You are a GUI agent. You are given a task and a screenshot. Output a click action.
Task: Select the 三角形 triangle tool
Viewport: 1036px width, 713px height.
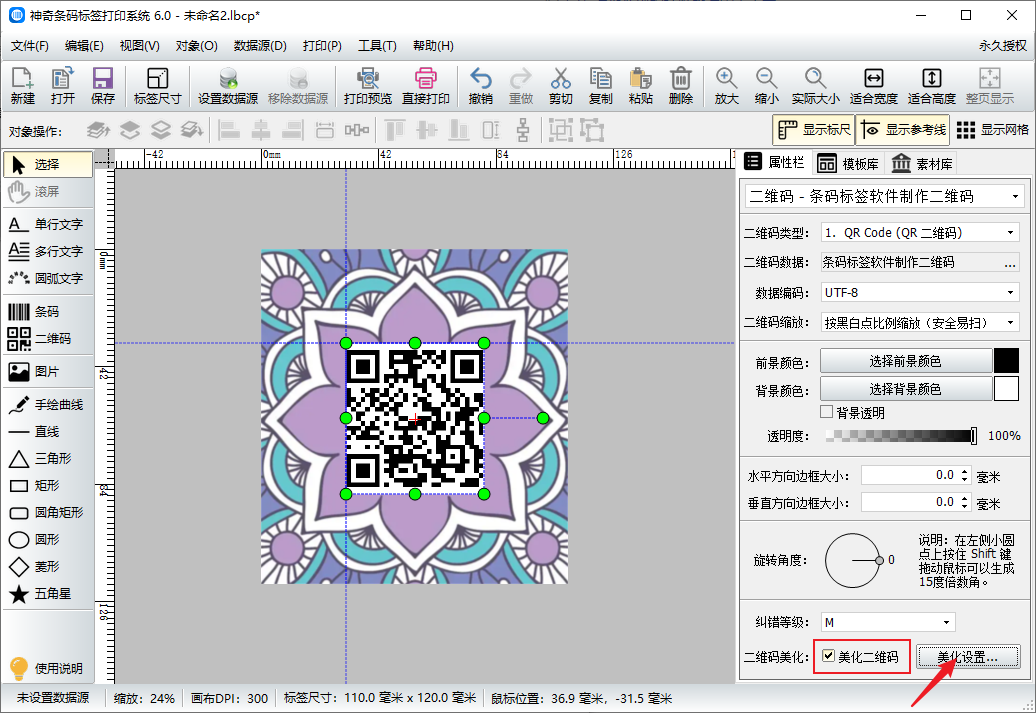[48, 459]
